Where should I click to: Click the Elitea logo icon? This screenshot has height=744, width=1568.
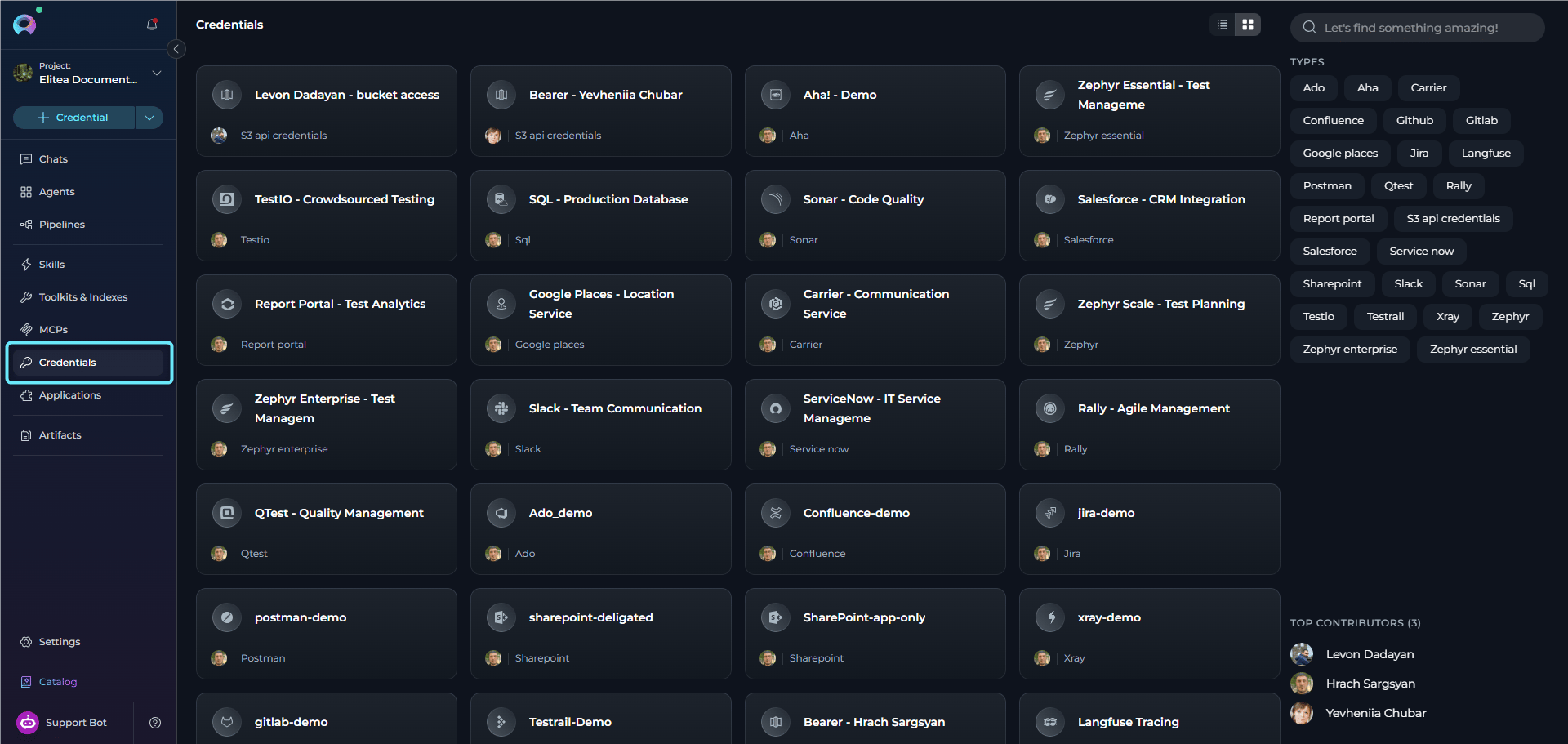coord(24,25)
